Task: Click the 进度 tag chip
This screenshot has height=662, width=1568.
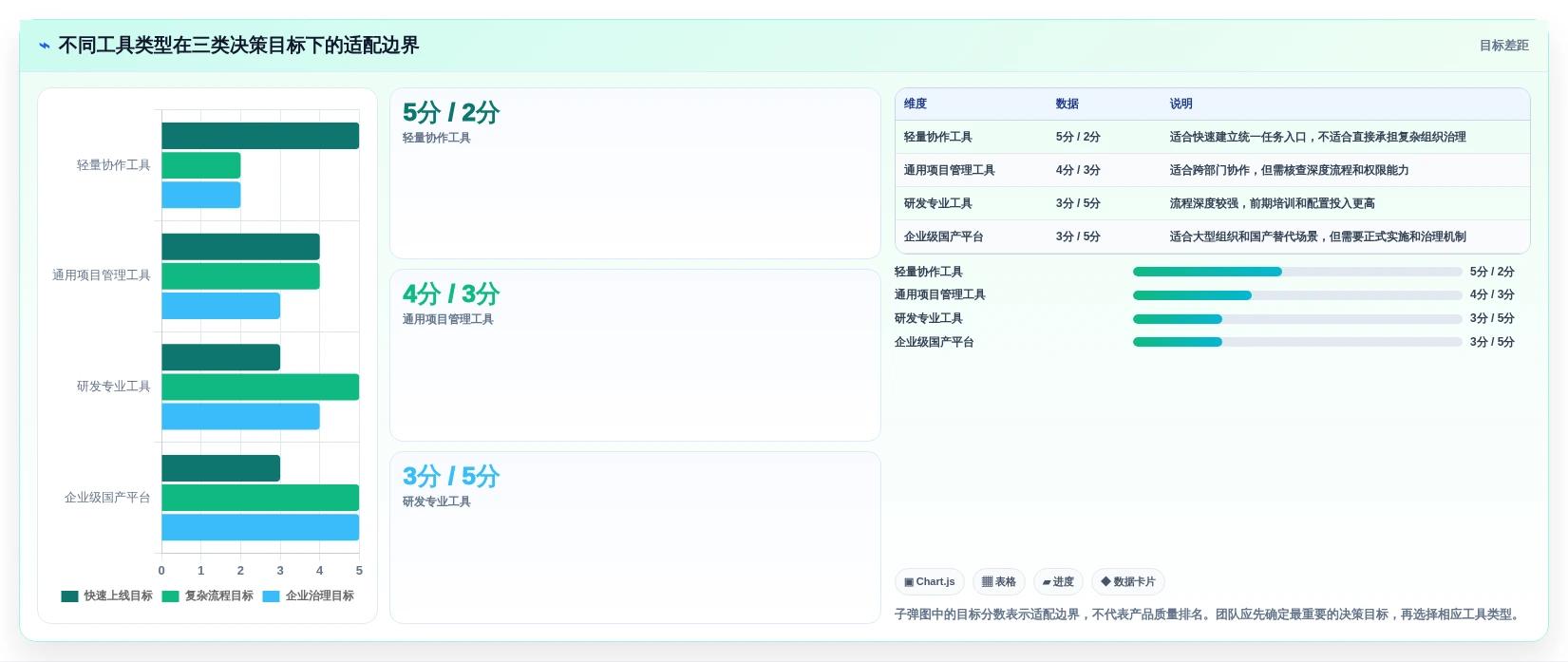Action: point(1058,581)
